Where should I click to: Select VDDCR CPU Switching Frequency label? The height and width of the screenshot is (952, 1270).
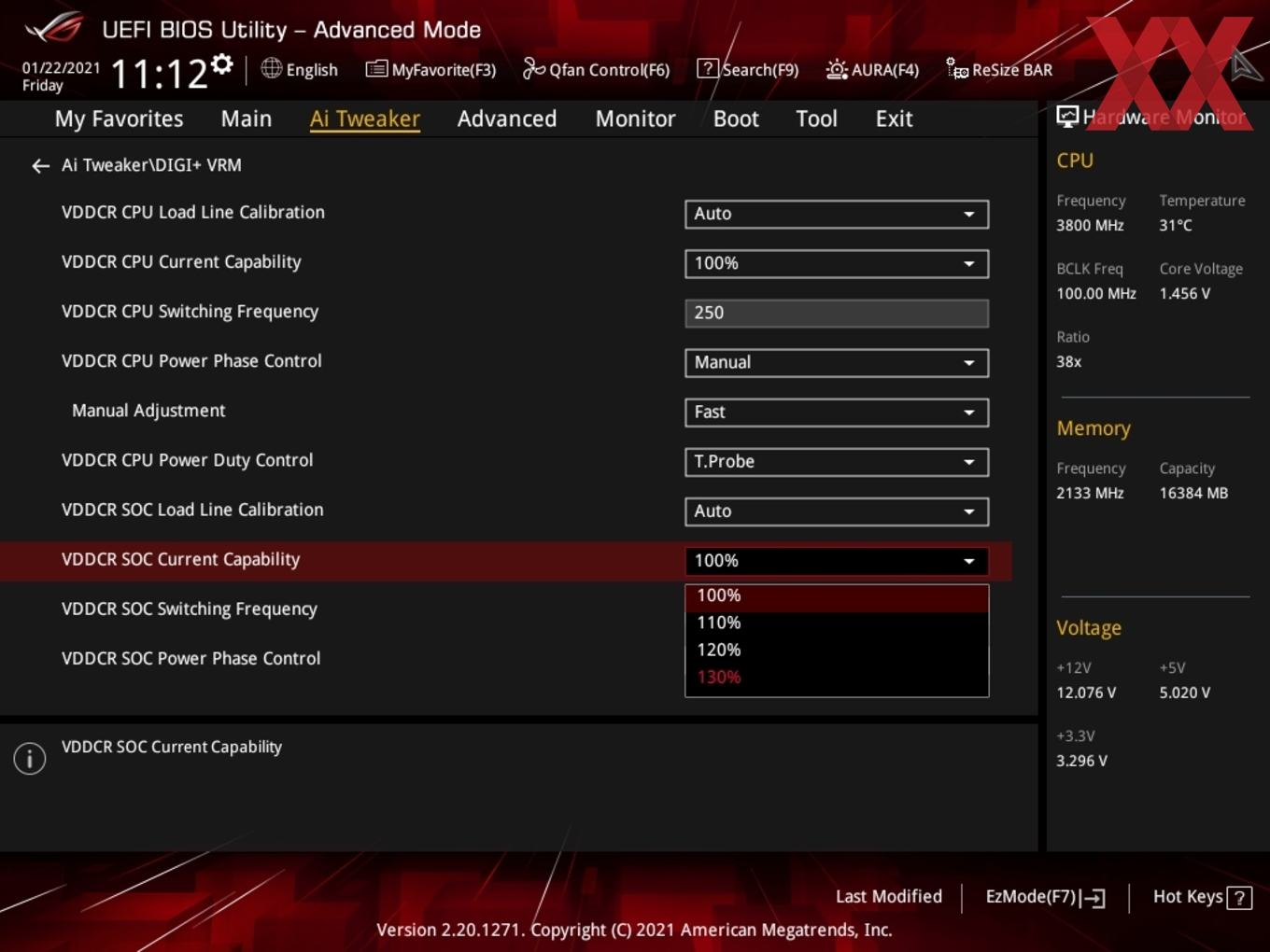pos(190,312)
